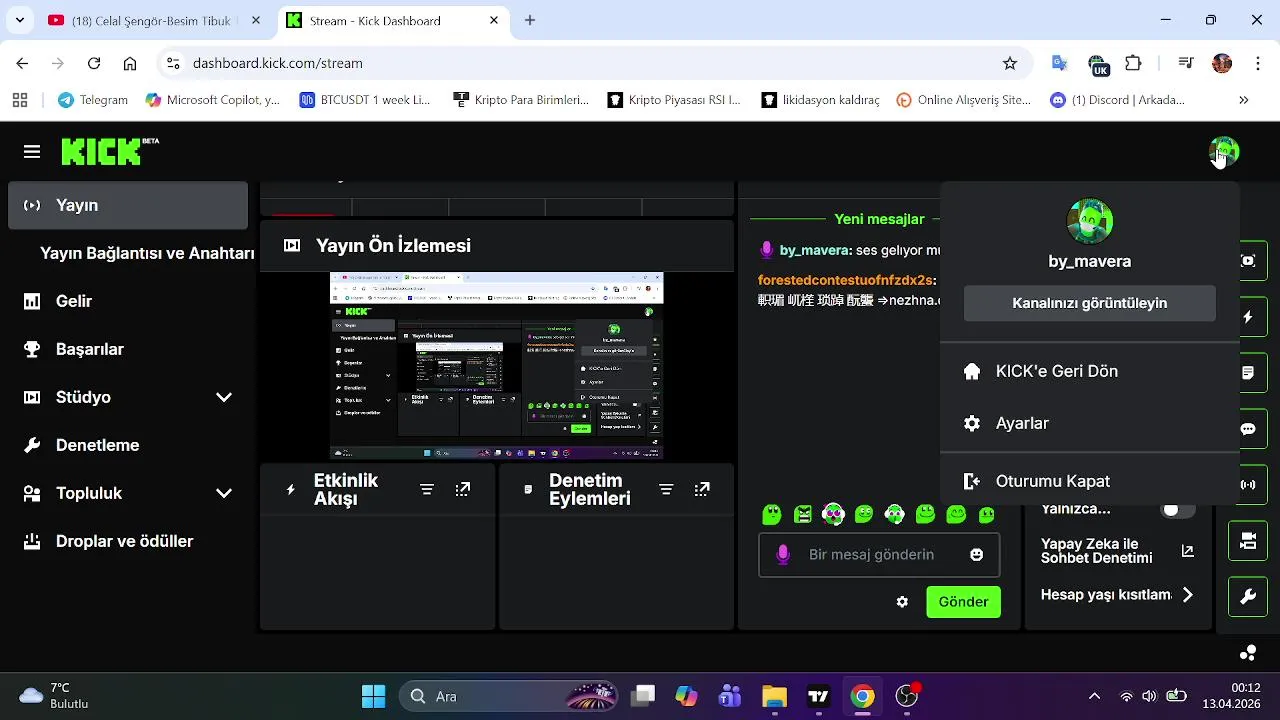The width and height of the screenshot is (1280, 720).
Task: Bookmark this page with the star icon
Action: (1010, 63)
